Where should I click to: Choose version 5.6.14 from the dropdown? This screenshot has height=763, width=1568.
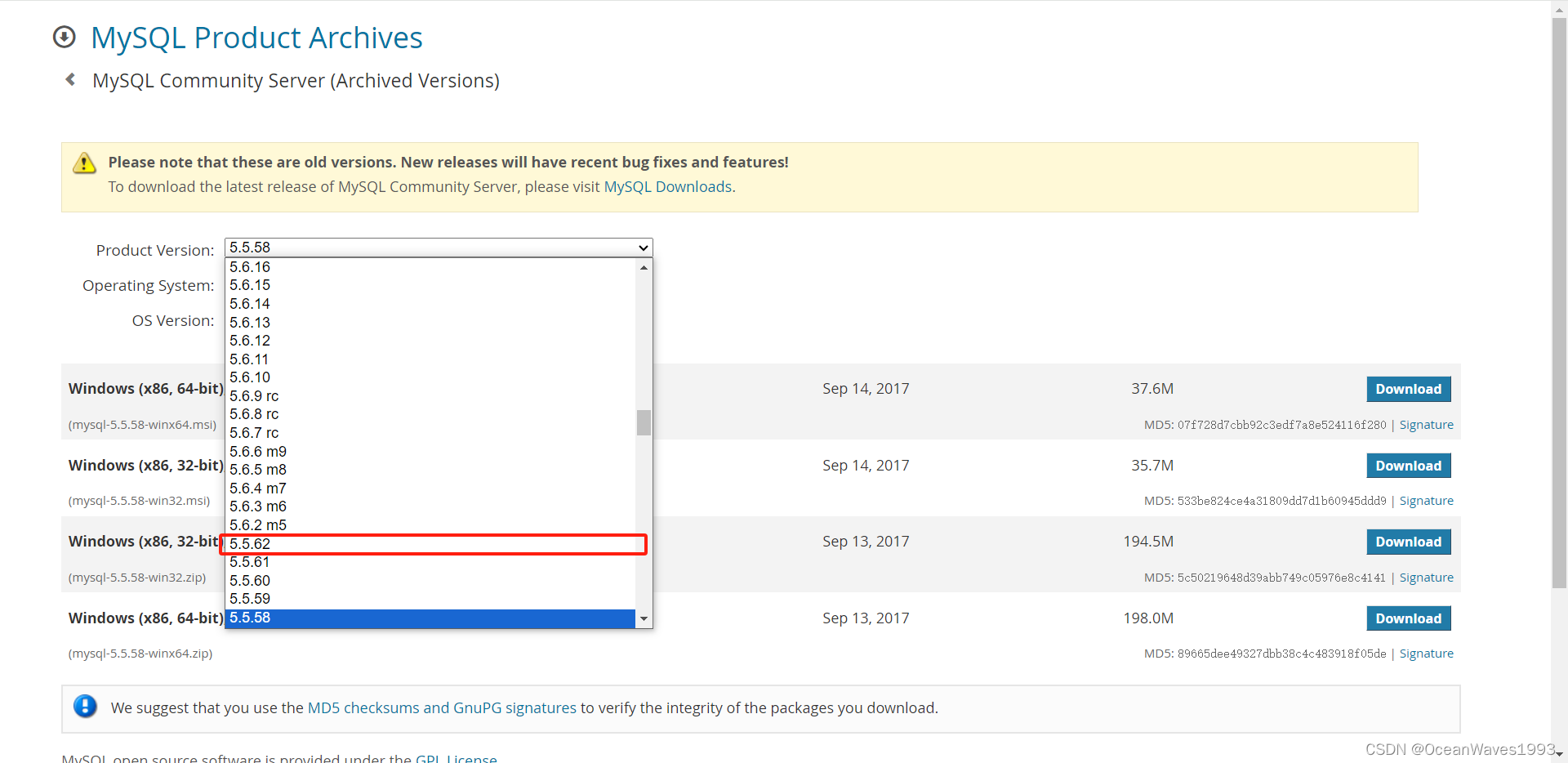[430, 304]
